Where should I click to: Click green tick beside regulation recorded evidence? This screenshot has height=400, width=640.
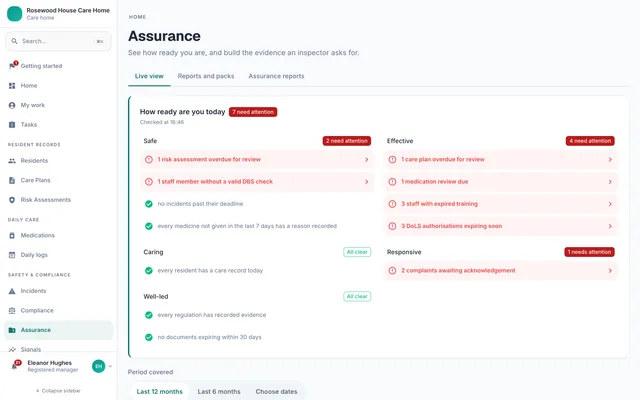pos(149,315)
